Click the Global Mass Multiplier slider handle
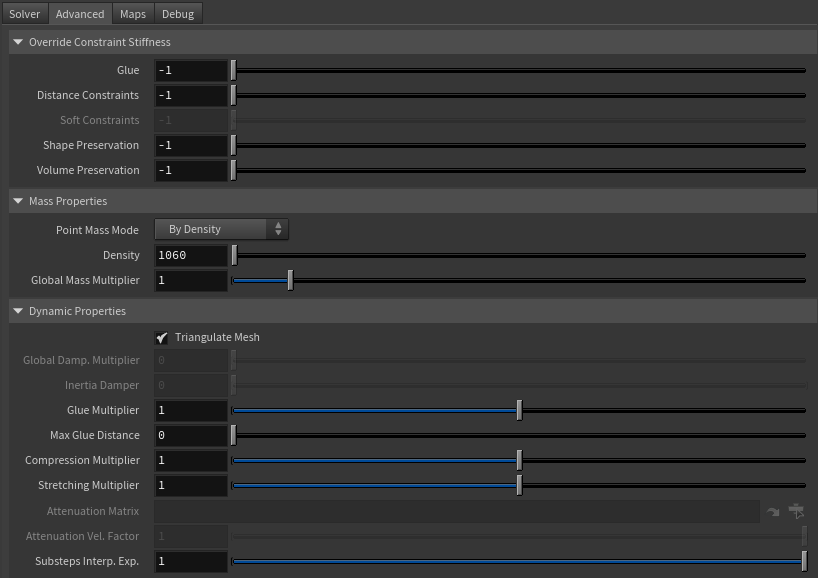 (290, 280)
